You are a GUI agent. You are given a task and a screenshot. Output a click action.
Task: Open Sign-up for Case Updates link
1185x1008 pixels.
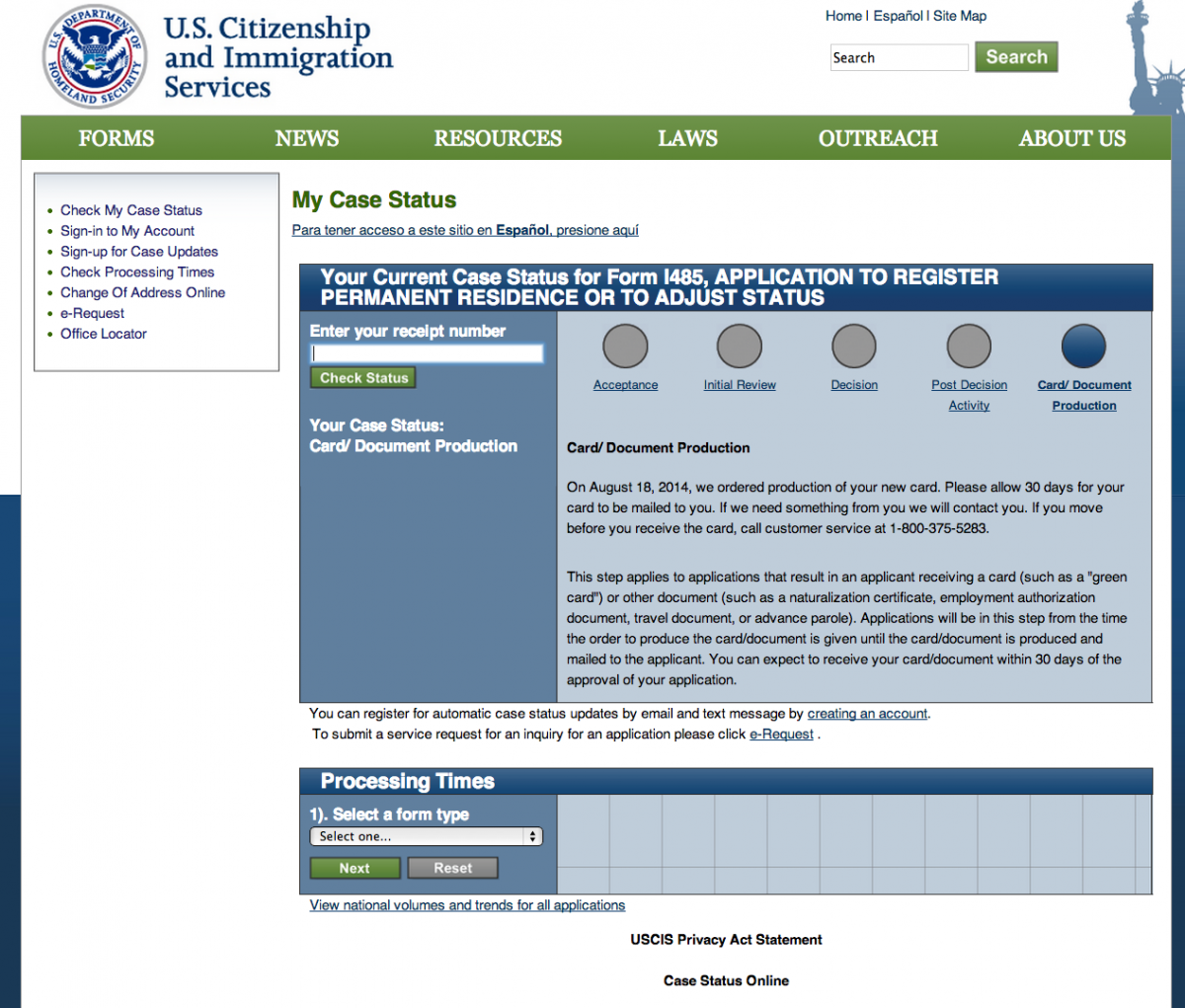139,252
